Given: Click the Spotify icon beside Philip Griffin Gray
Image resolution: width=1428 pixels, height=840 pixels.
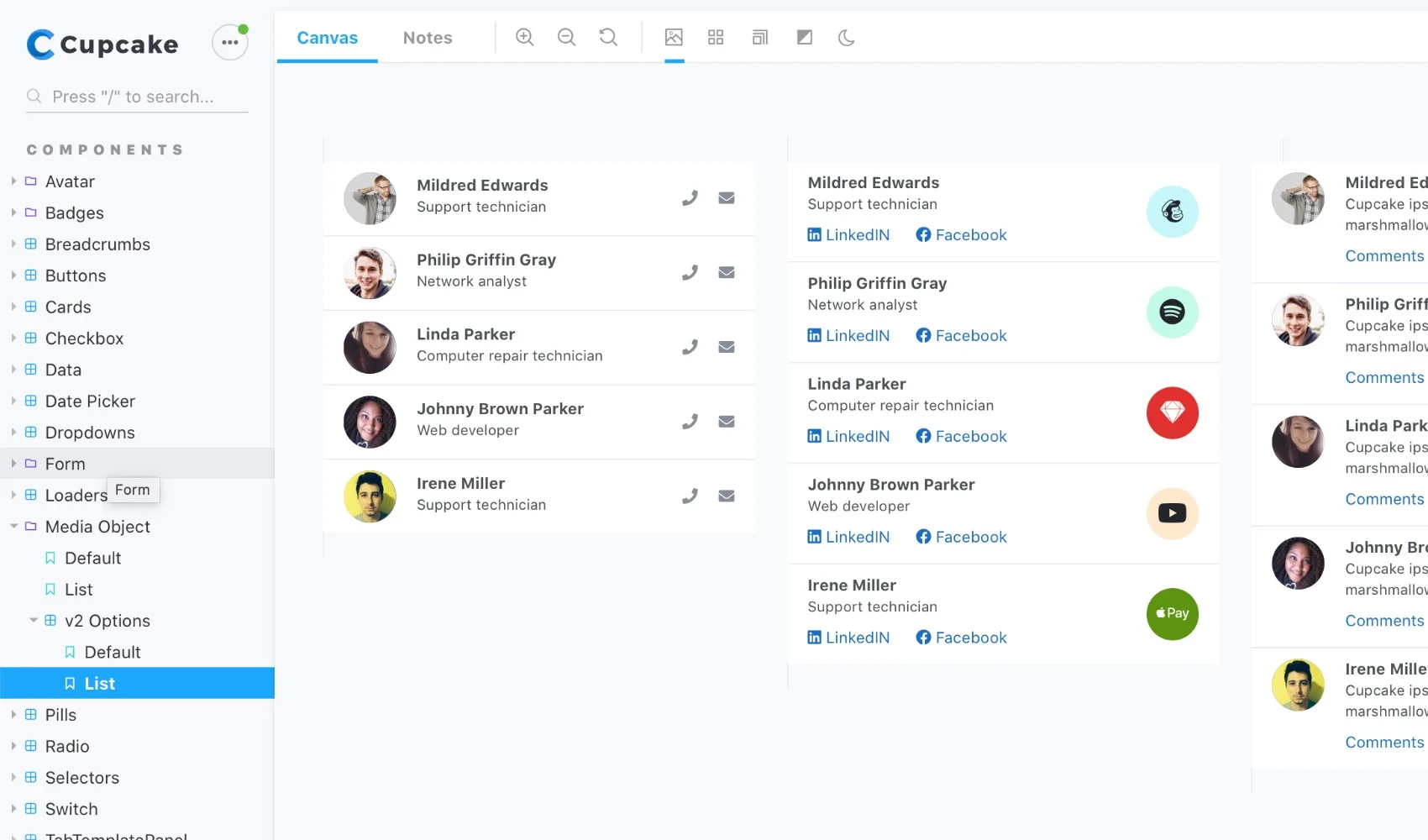Looking at the screenshot, I should coord(1172,312).
